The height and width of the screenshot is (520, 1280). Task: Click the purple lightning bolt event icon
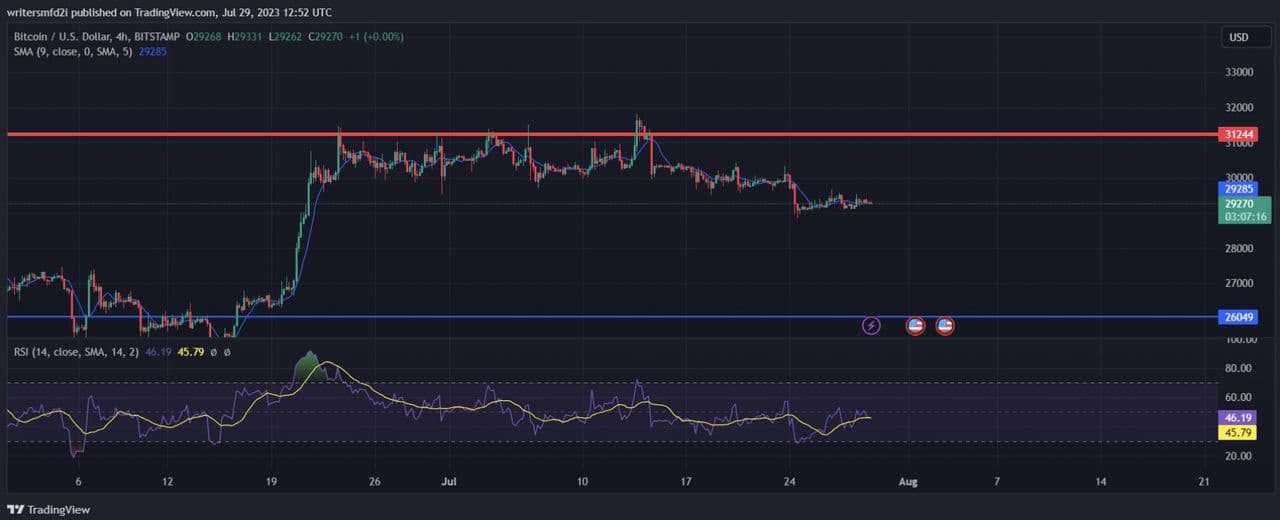pyautogui.click(x=871, y=325)
